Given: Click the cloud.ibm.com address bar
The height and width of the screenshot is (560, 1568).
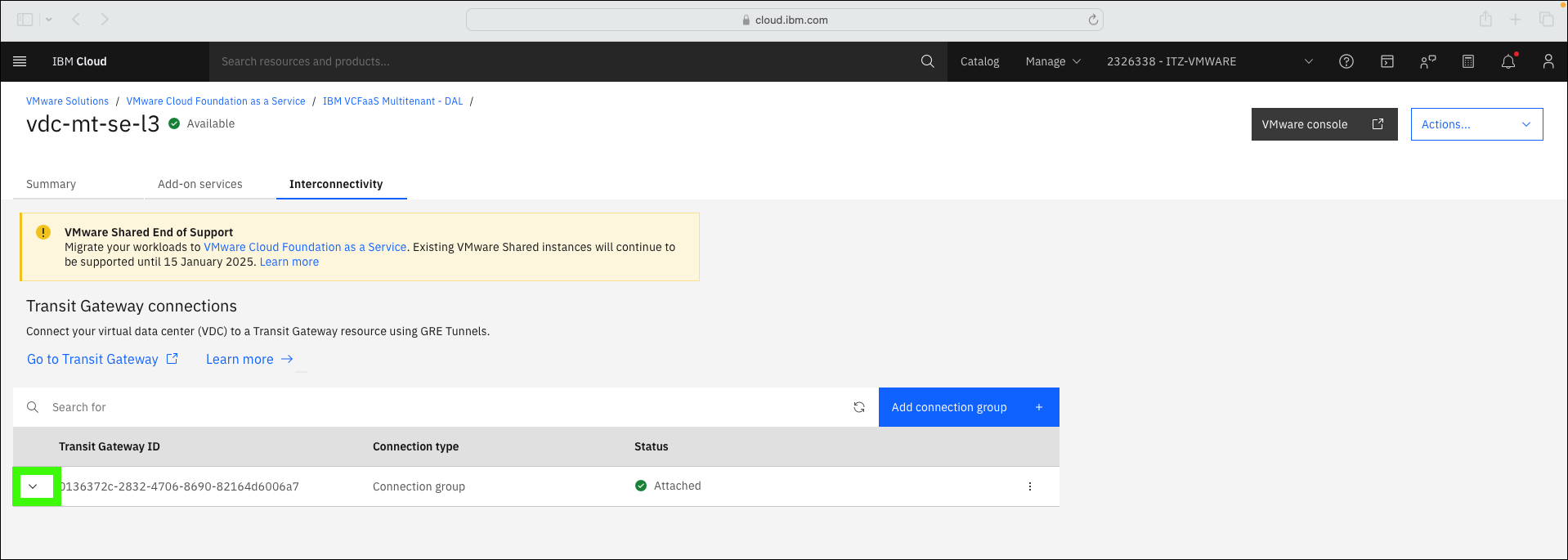Looking at the screenshot, I should (x=784, y=20).
